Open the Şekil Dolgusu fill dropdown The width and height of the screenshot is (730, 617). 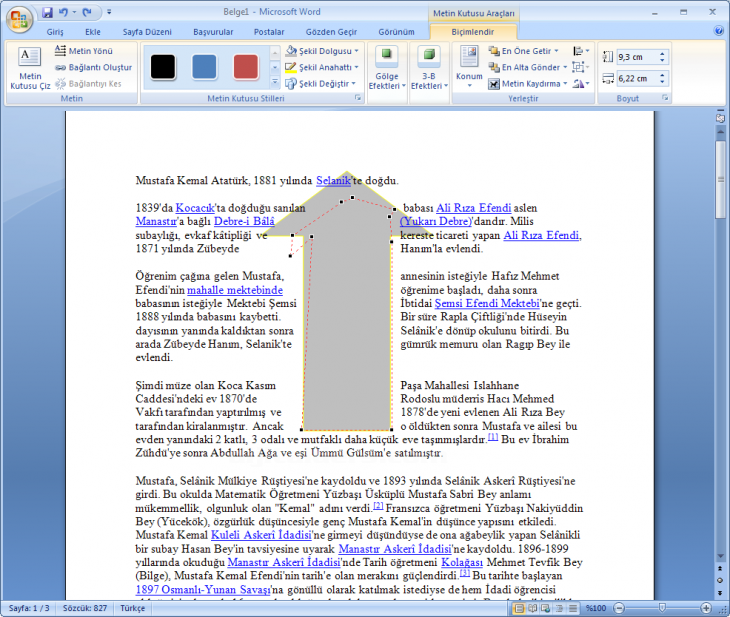(322, 51)
